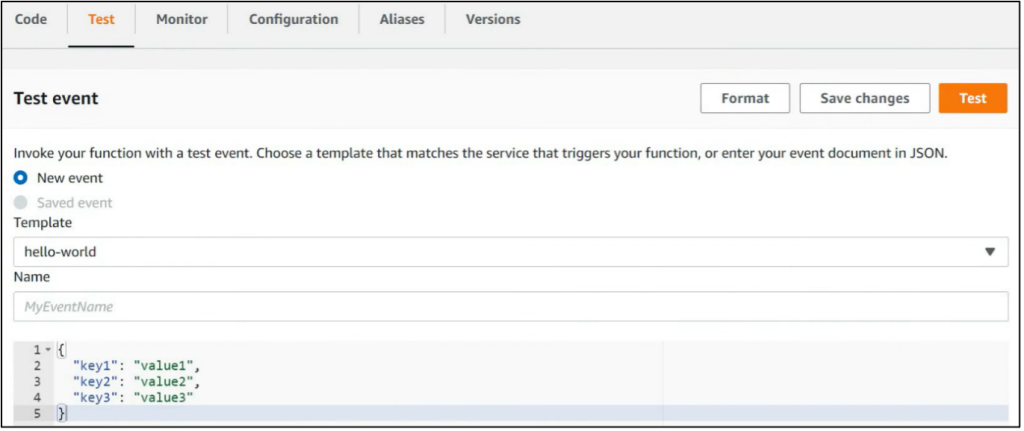Click the key2 line in the editor
1024x431 pixels.
click(136, 382)
